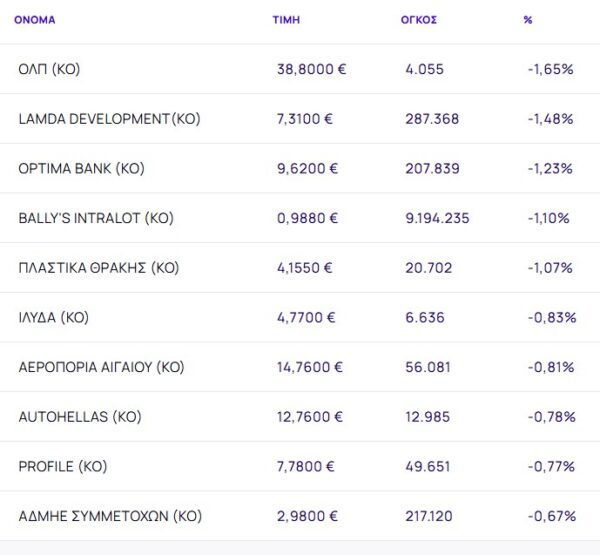Sort by ΟΓΚΟΣ column header
This screenshot has width=600, height=555.
[x=418, y=20]
